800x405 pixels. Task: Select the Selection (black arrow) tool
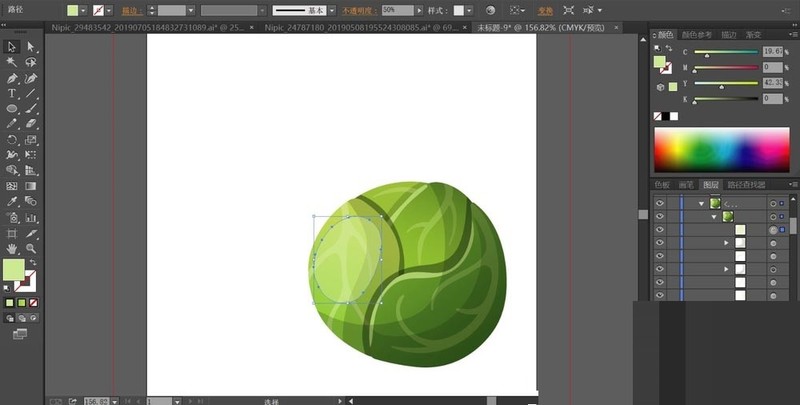pos(12,46)
